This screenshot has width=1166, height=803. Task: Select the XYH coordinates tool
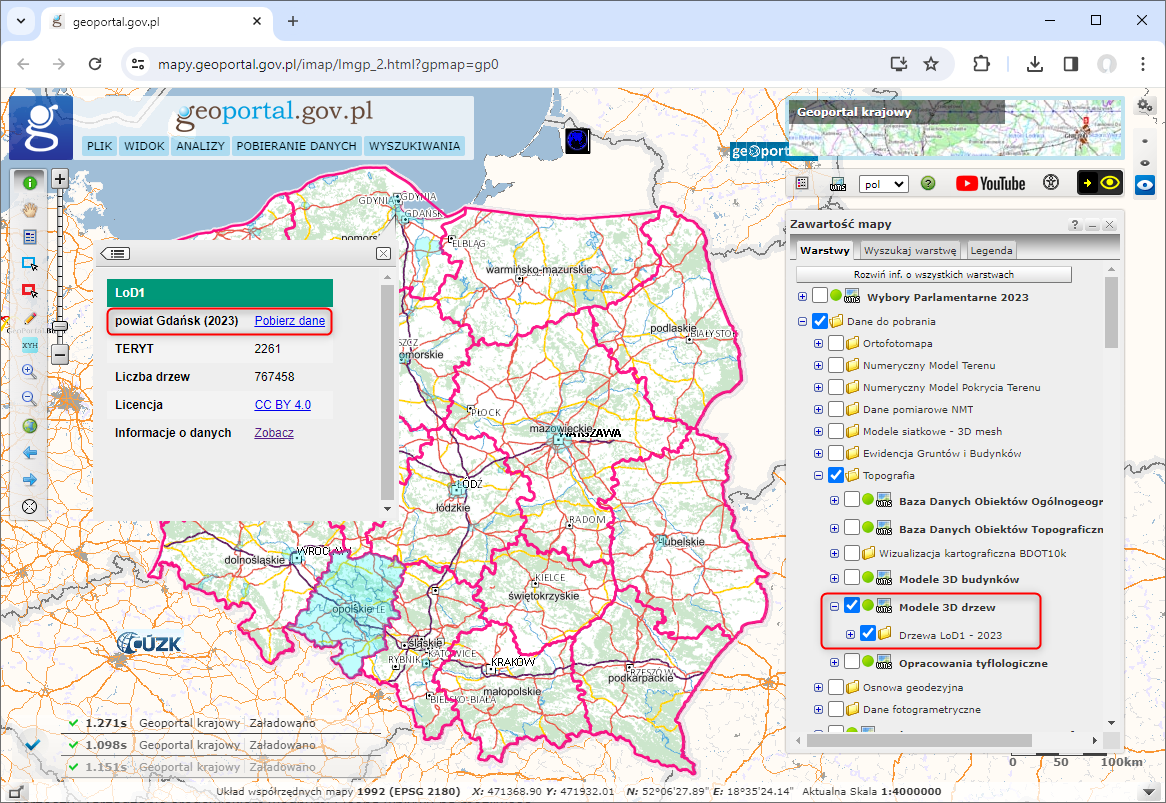tap(29, 345)
